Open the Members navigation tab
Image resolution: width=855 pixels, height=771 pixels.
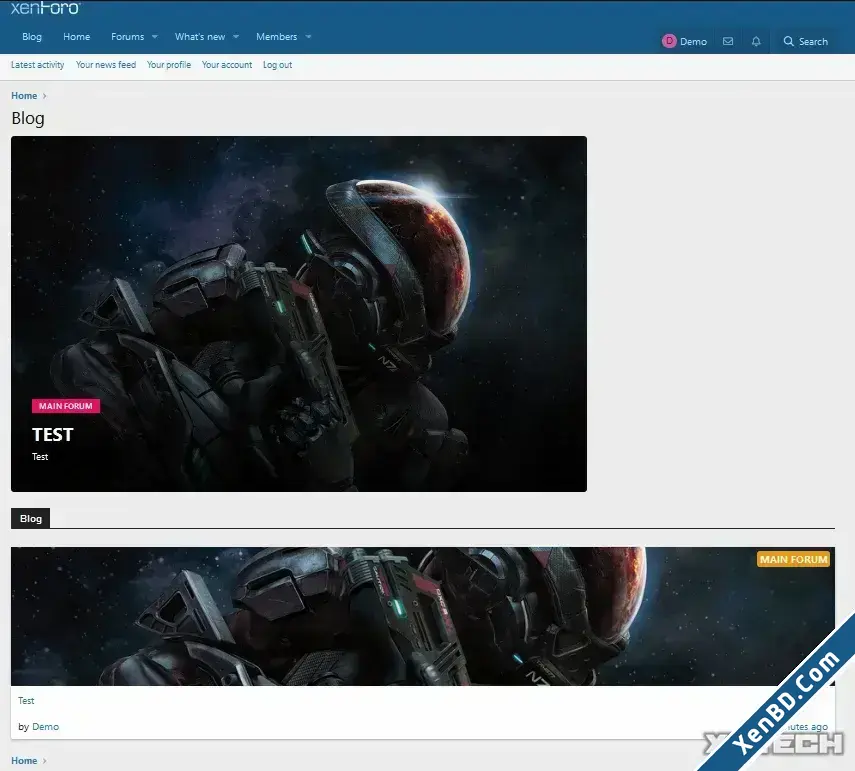click(276, 37)
